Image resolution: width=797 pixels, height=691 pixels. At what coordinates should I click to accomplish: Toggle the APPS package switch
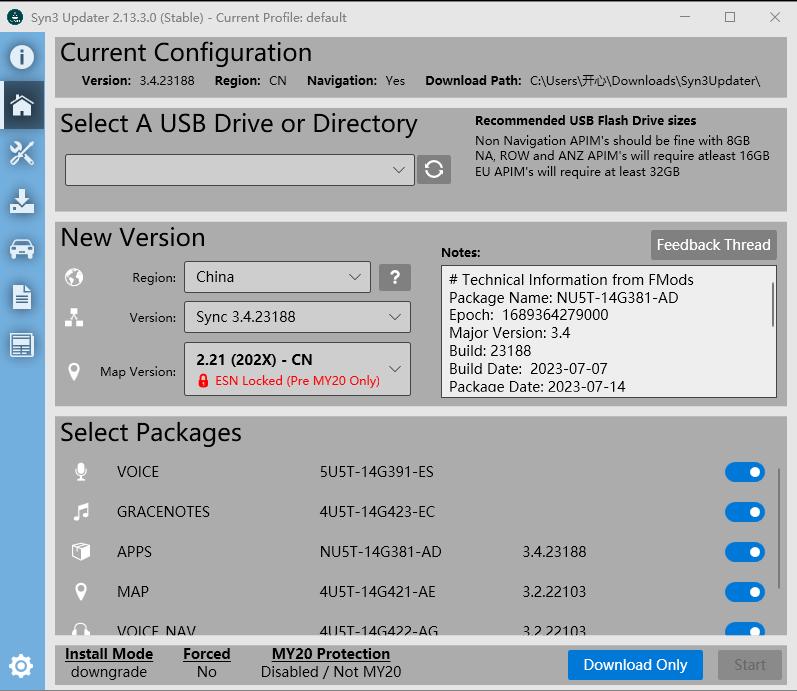pos(745,552)
